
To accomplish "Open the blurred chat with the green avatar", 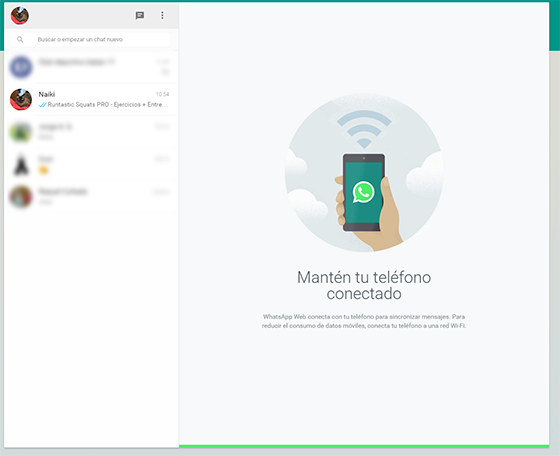I will 91,132.
